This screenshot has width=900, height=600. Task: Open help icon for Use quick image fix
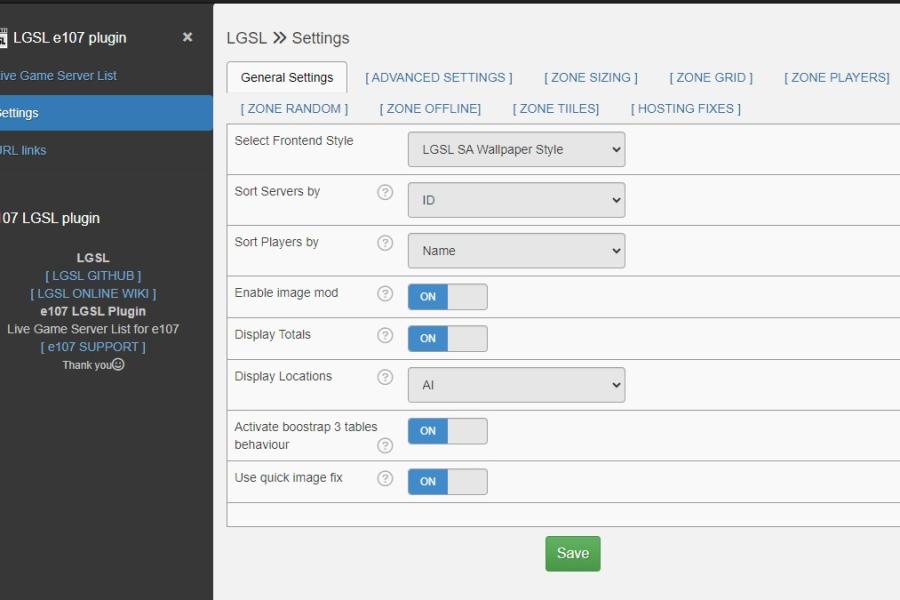coord(385,478)
